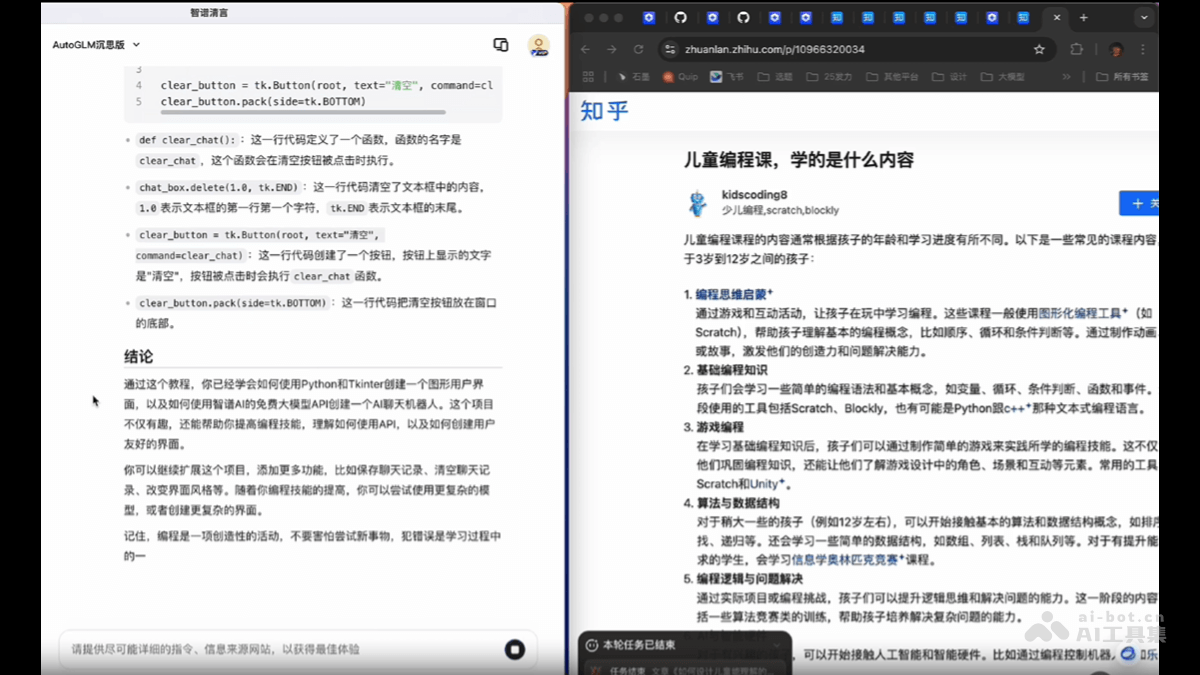The width and height of the screenshot is (1200, 675).
Task: Click the 知乎 logo on the article page
Action: [604, 112]
